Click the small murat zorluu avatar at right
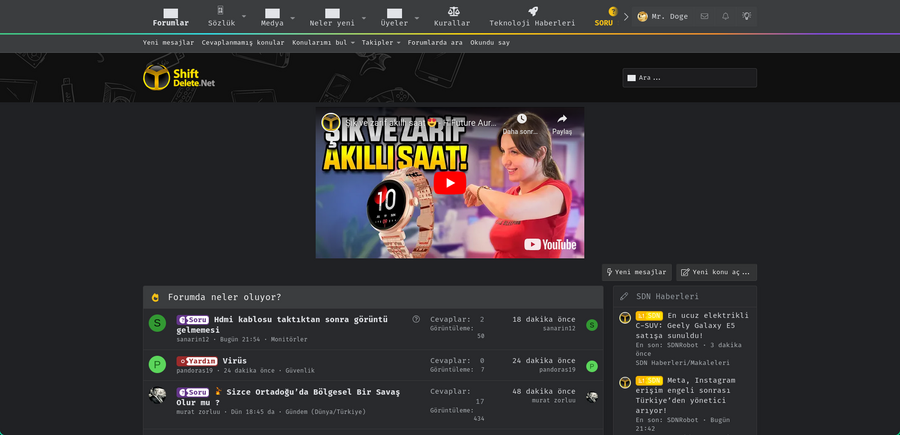Viewport: 900px width, 435px height. [x=592, y=397]
